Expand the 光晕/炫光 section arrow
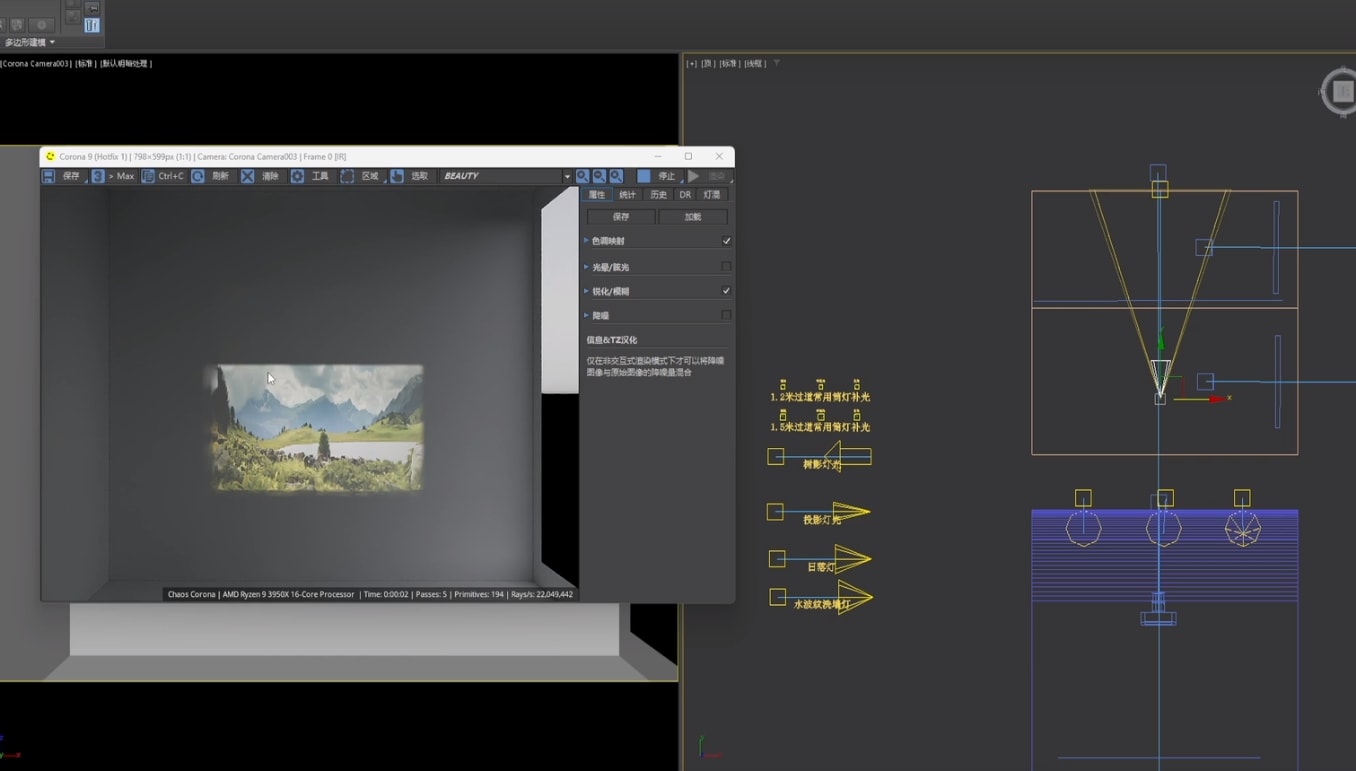 click(586, 267)
